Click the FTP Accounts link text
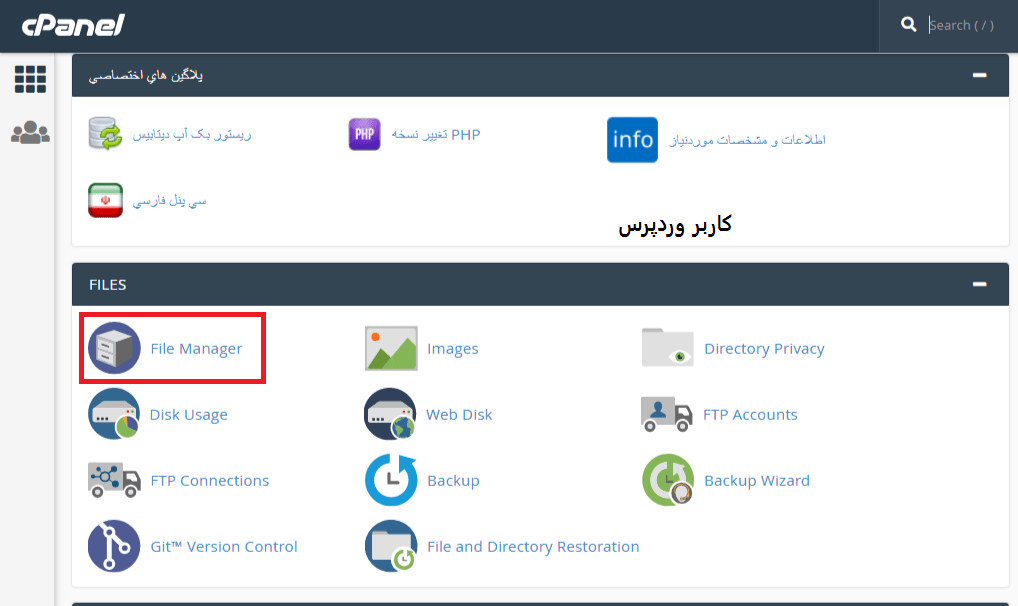This screenshot has width=1018, height=606. tap(750, 414)
